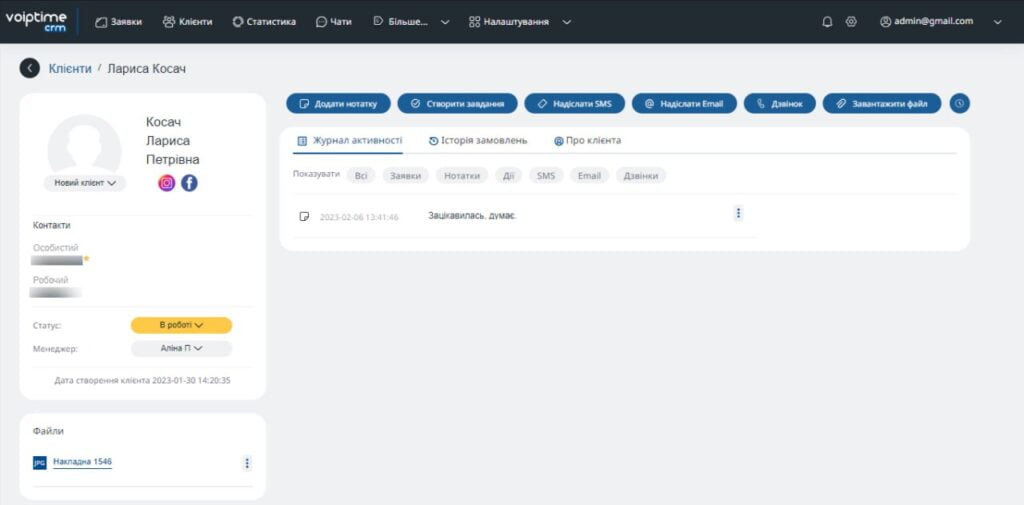
Task: Open the three-dot menu for Накладна 1546
Action: pyautogui.click(x=247, y=463)
